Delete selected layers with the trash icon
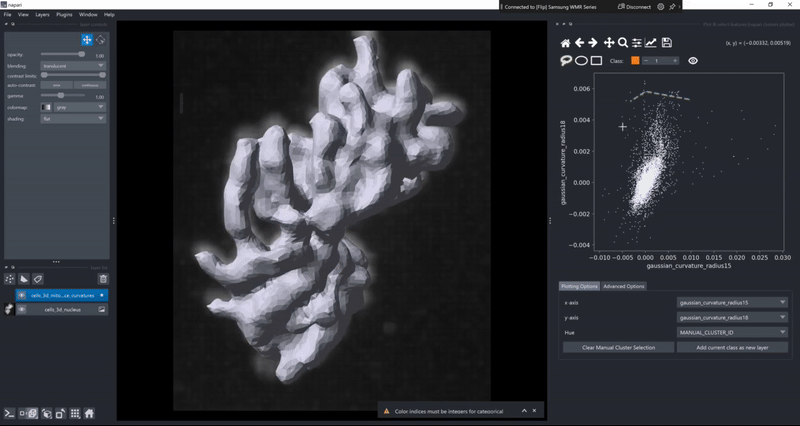Screen dimensions: 800x426 [103, 279]
